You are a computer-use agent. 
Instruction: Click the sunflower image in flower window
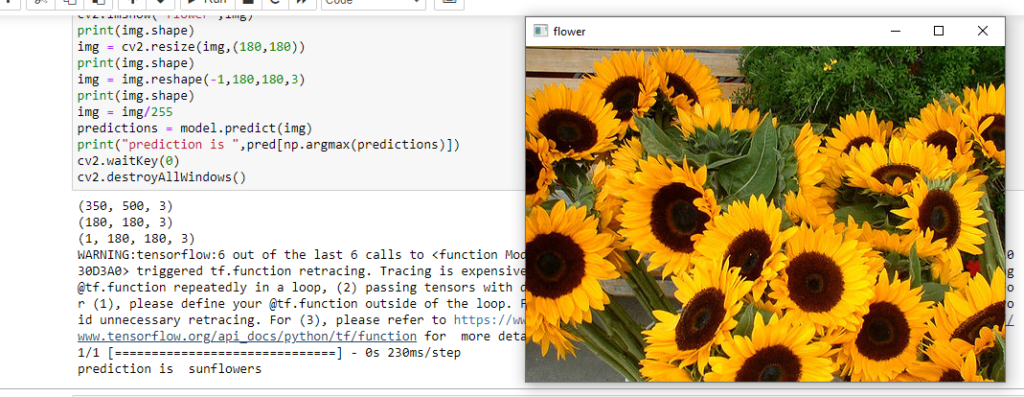(x=765, y=214)
